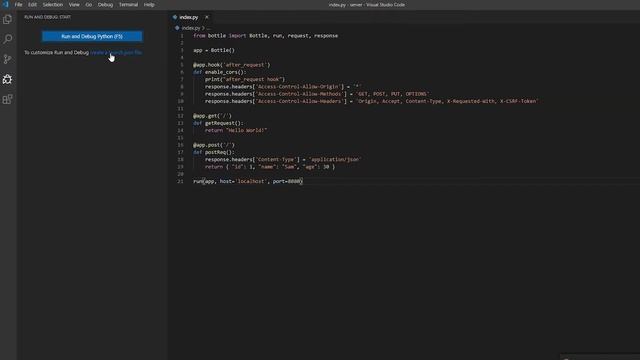Click the return "Hello World!" line
Screen dimensions: 640x360
[236, 131]
